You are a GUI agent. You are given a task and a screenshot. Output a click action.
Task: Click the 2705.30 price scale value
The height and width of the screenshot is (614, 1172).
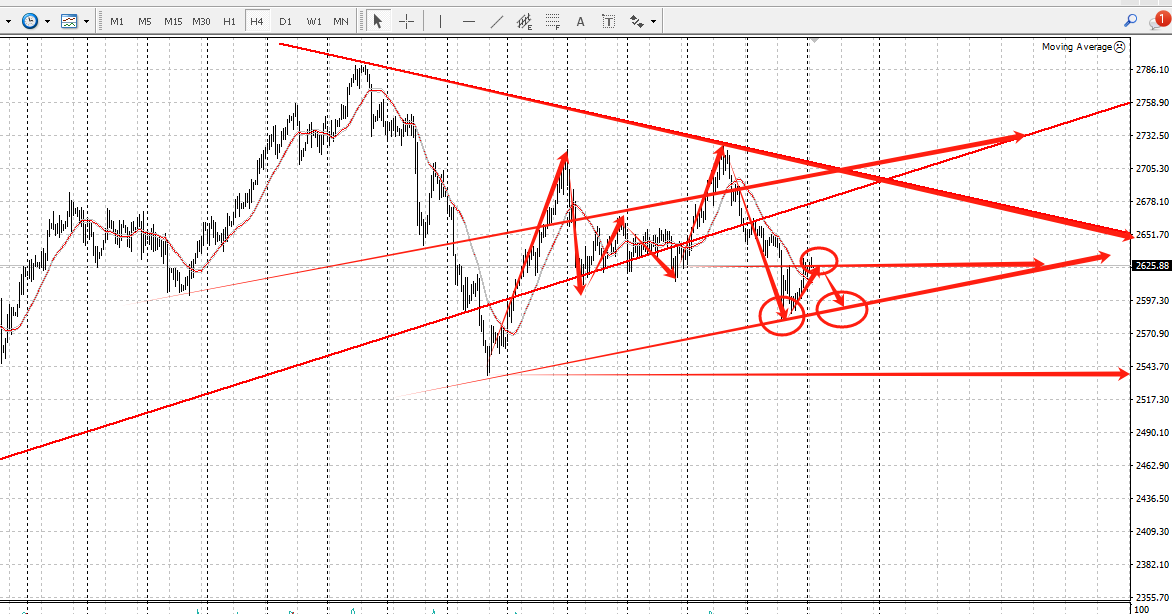(x=1152, y=168)
